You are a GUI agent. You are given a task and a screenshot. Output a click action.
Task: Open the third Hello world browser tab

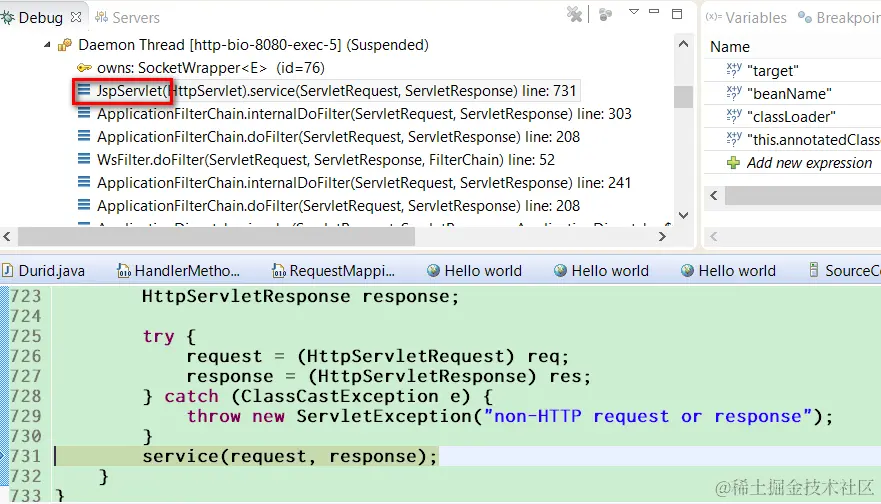click(x=728, y=271)
